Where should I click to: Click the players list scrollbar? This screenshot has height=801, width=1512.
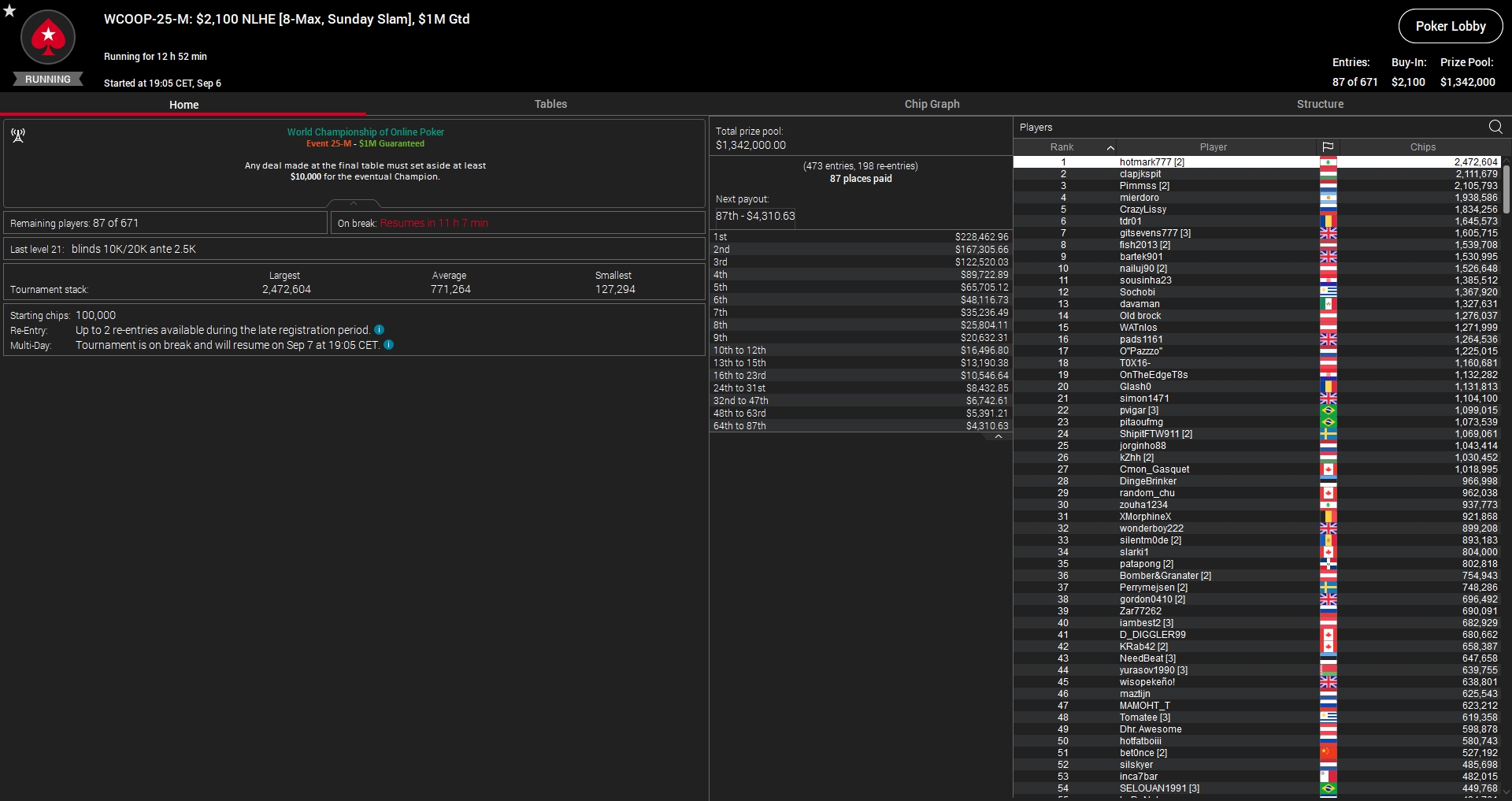click(1506, 189)
